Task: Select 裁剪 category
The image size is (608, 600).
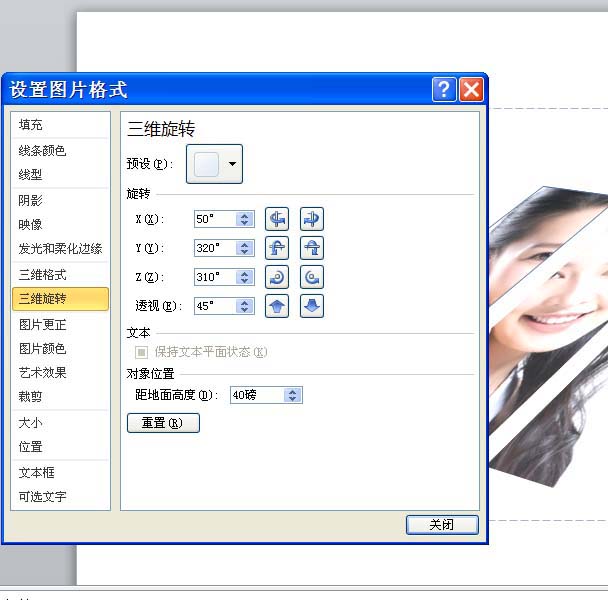Action: point(60,397)
